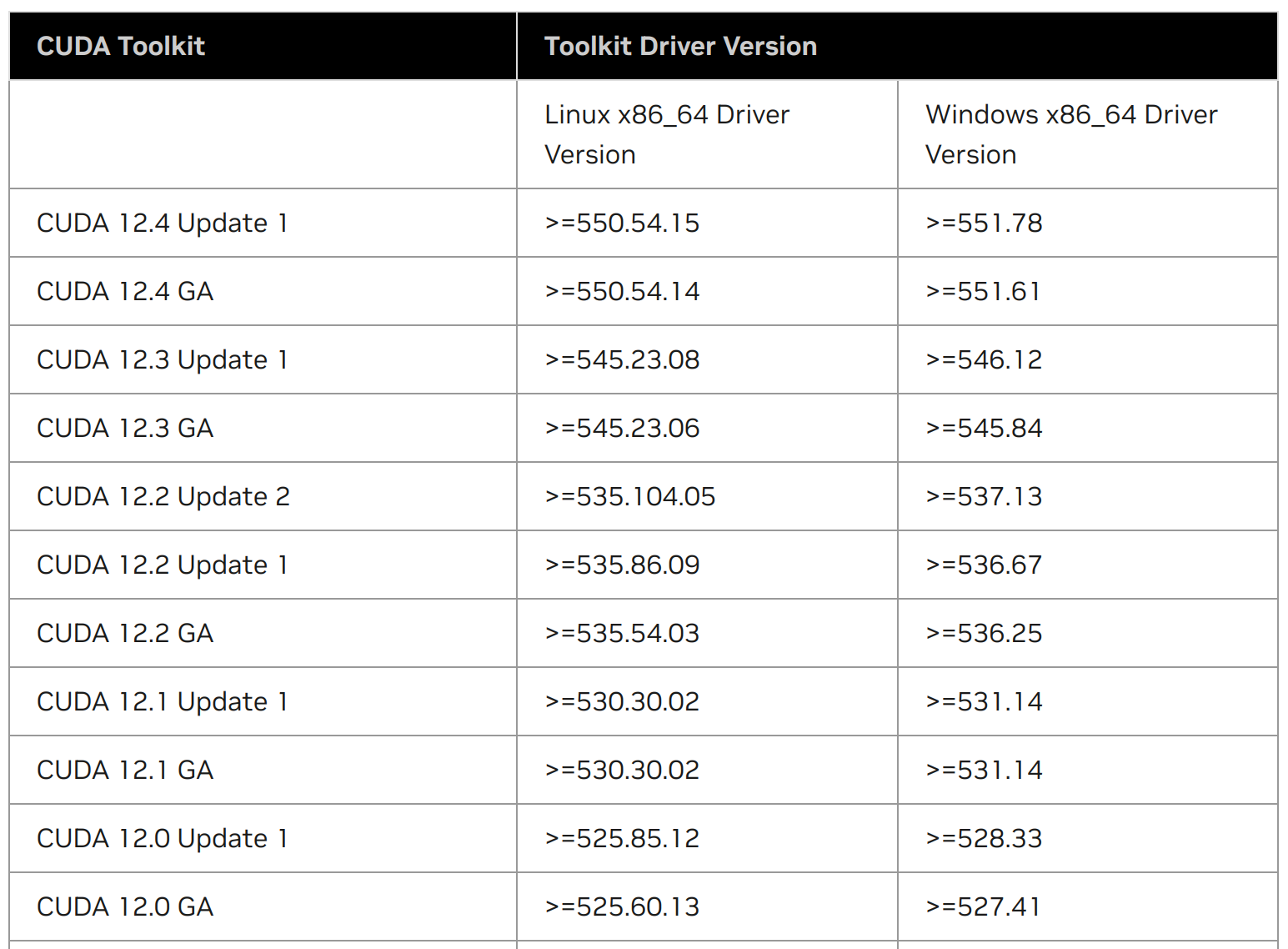Click Windows '>=531.14' in CUDA 12.1 GA row
1288x949 pixels.
(984, 770)
